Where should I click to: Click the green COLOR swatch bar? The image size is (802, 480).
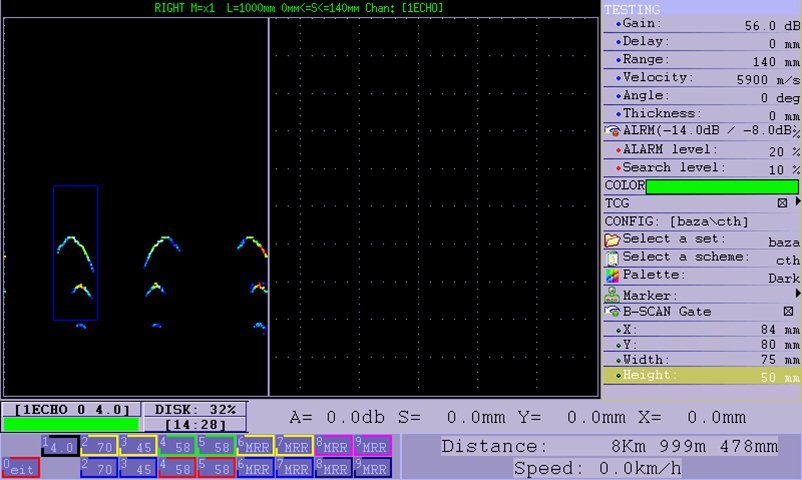point(721,186)
